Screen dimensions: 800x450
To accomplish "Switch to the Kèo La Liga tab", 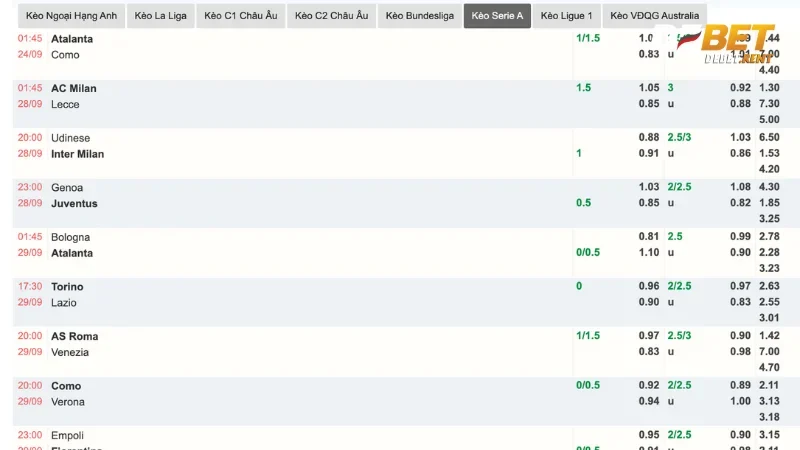I will pos(161,16).
